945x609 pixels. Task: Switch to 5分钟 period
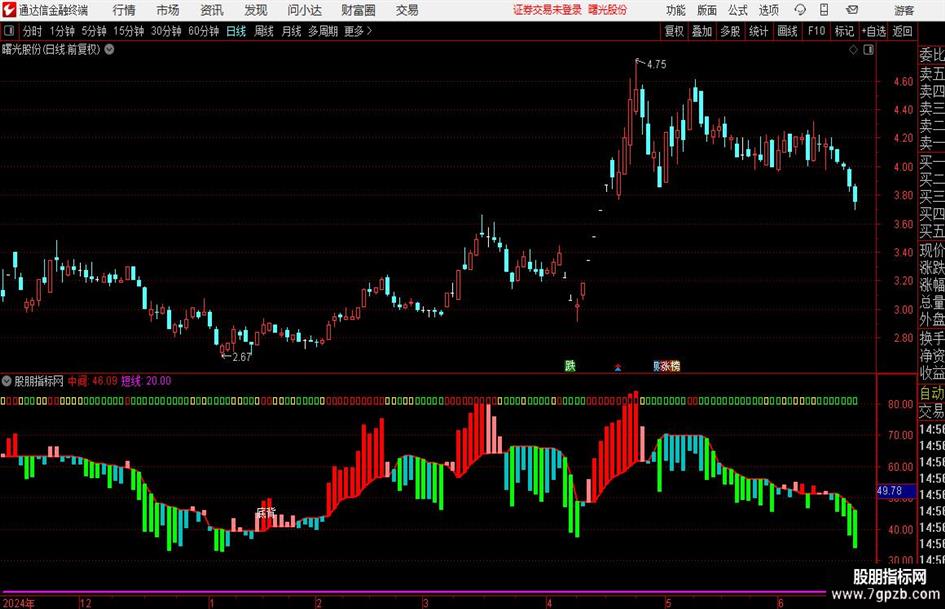pos(94,31)
